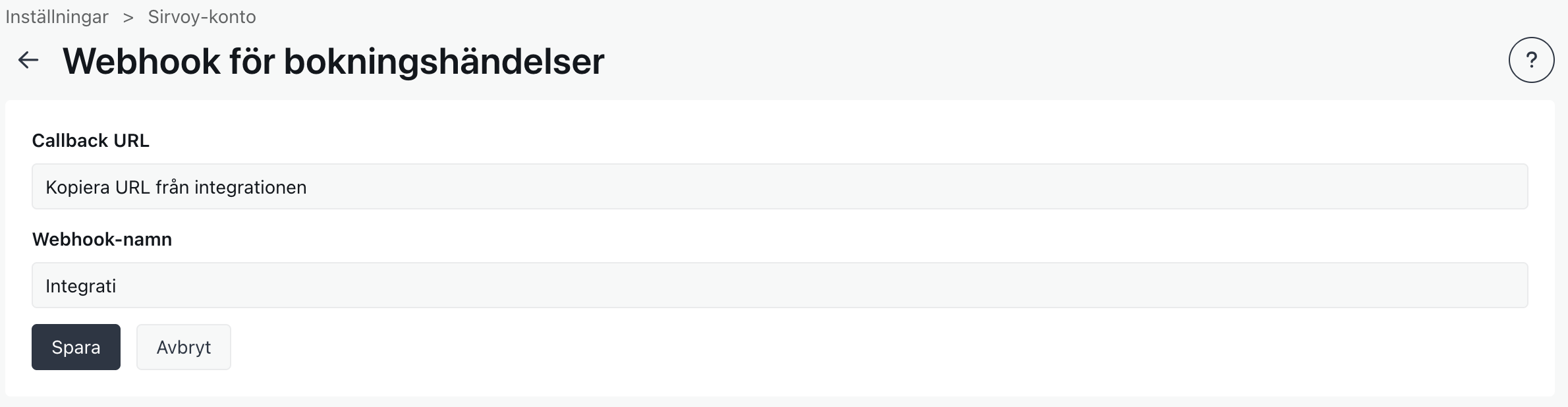Focus the Callback URL input field
Image resolution: width=1568 pixels, height=407 pixels.
coord(779,186)
